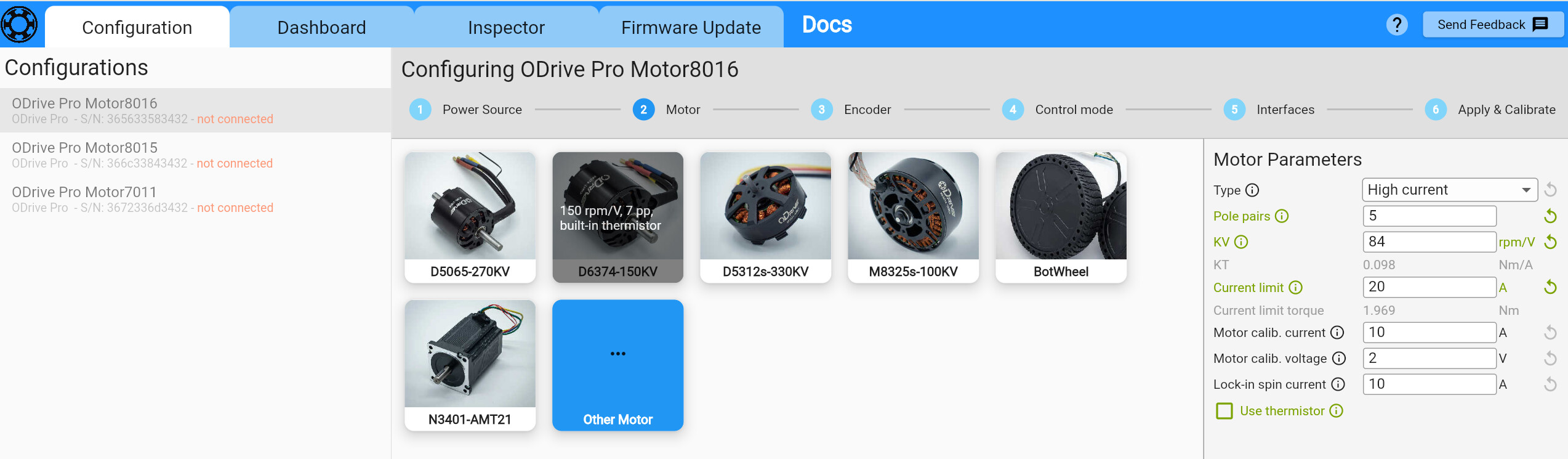The width and height of the screenshot is (1568, 459).
Task: Click info icon beside Motor calib. voltage
Action: 1339,359
